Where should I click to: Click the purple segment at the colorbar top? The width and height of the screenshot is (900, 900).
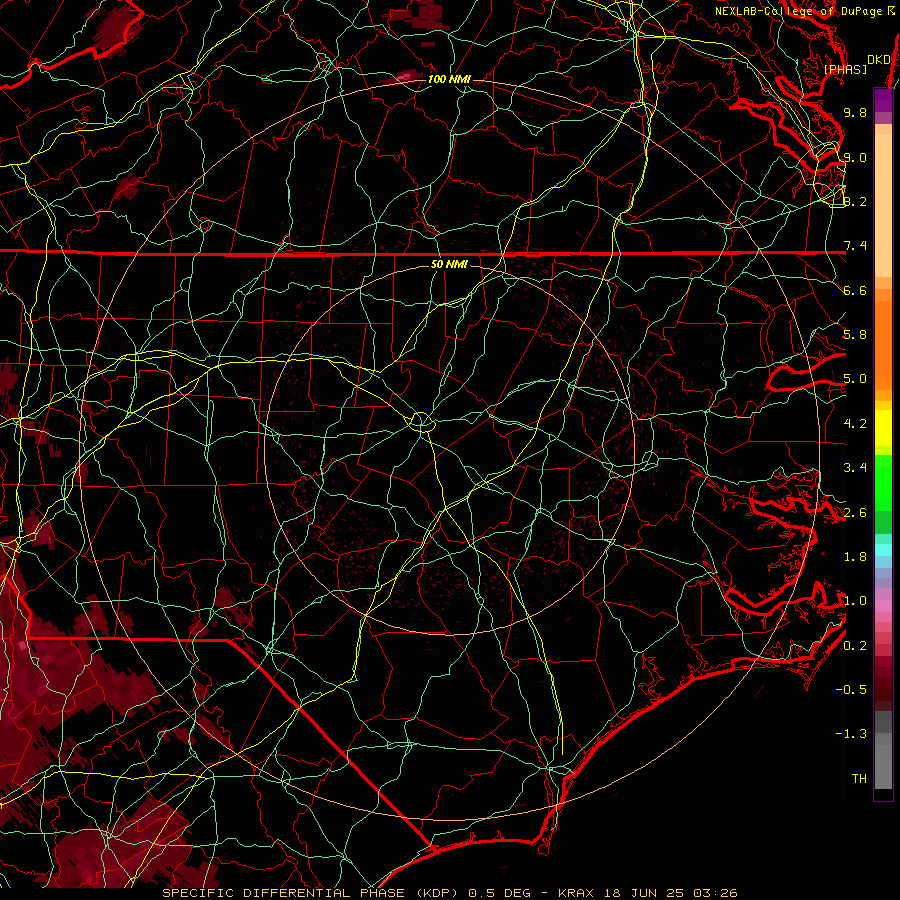(x=883, y=100)
